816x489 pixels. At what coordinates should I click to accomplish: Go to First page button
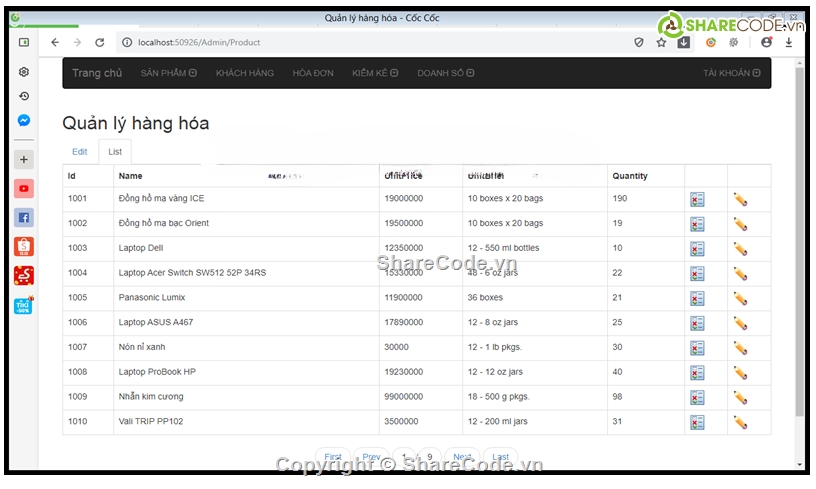point(333,457)
